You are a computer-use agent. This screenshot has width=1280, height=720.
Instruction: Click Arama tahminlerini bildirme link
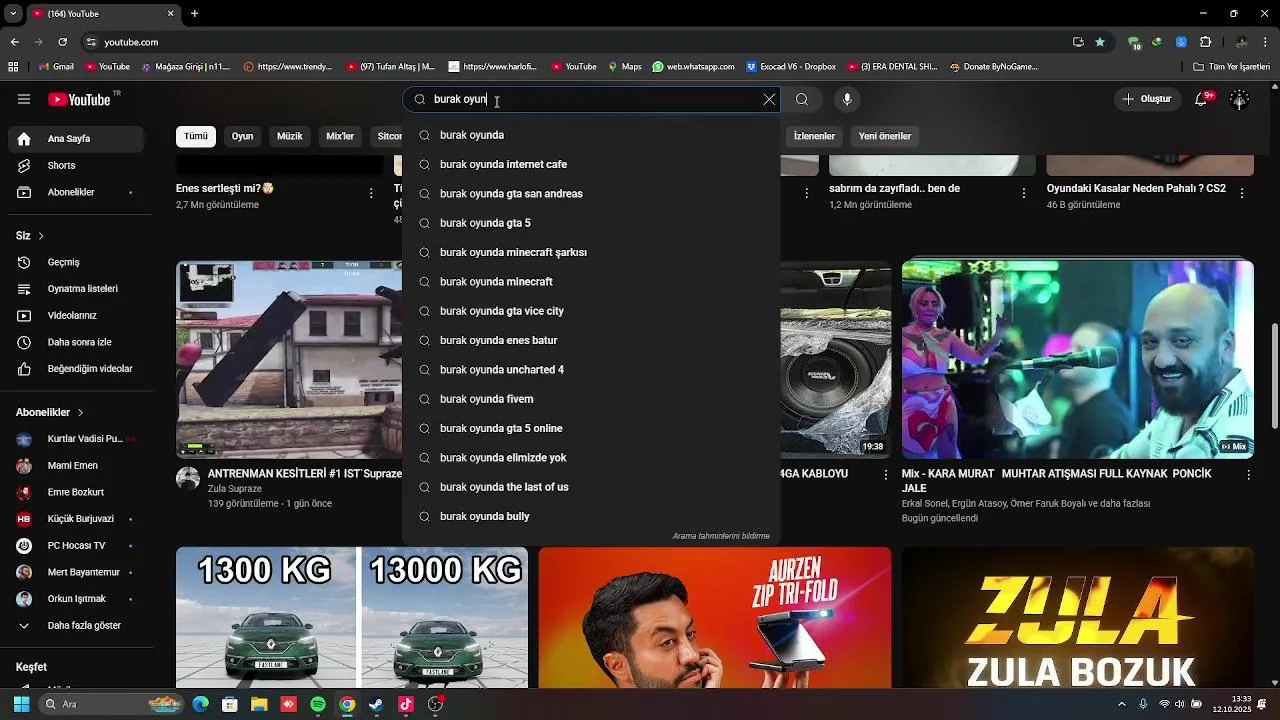coord(721,536)
